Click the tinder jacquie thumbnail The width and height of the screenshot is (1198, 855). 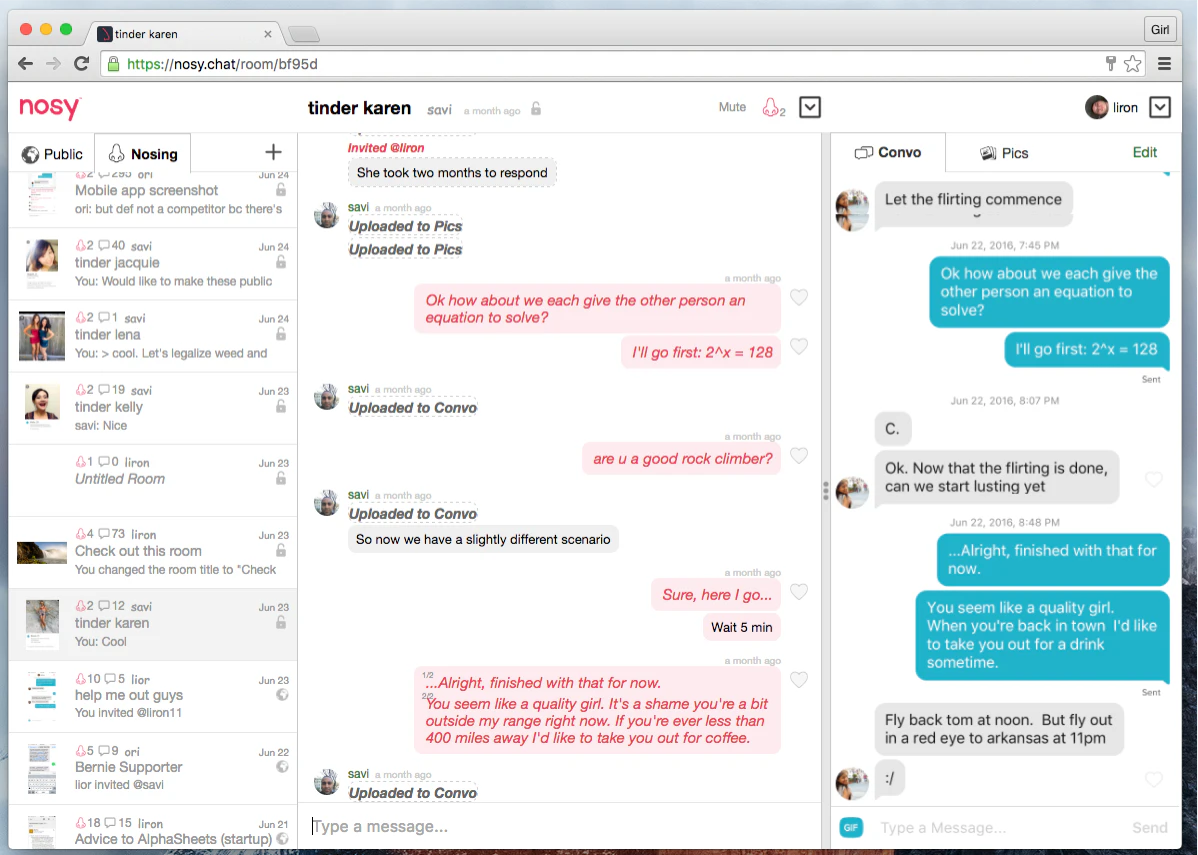tap(42, 264)
